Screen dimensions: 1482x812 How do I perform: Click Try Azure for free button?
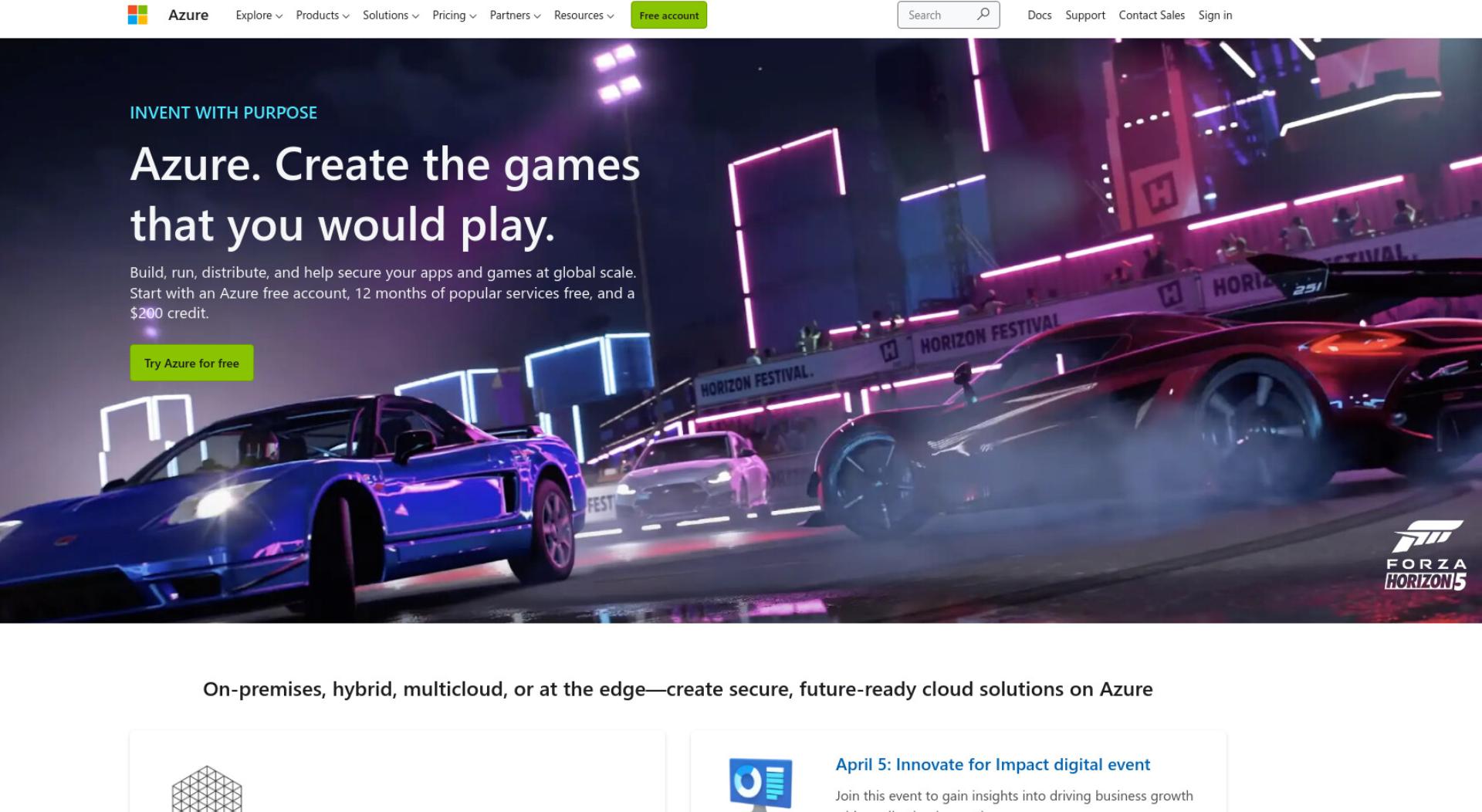point(191,363)
